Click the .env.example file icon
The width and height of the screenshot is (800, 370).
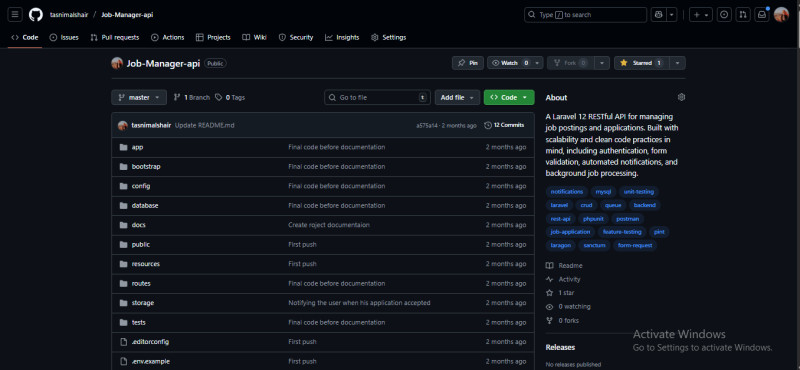point(123,361)
